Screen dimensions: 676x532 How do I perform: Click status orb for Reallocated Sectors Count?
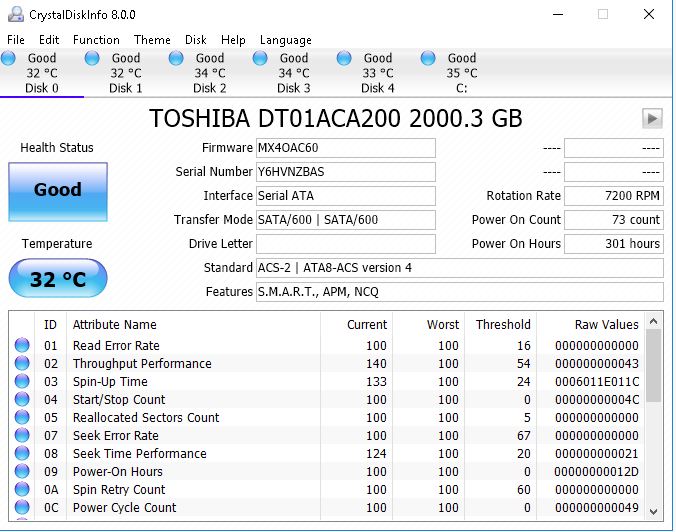point(22,418)
